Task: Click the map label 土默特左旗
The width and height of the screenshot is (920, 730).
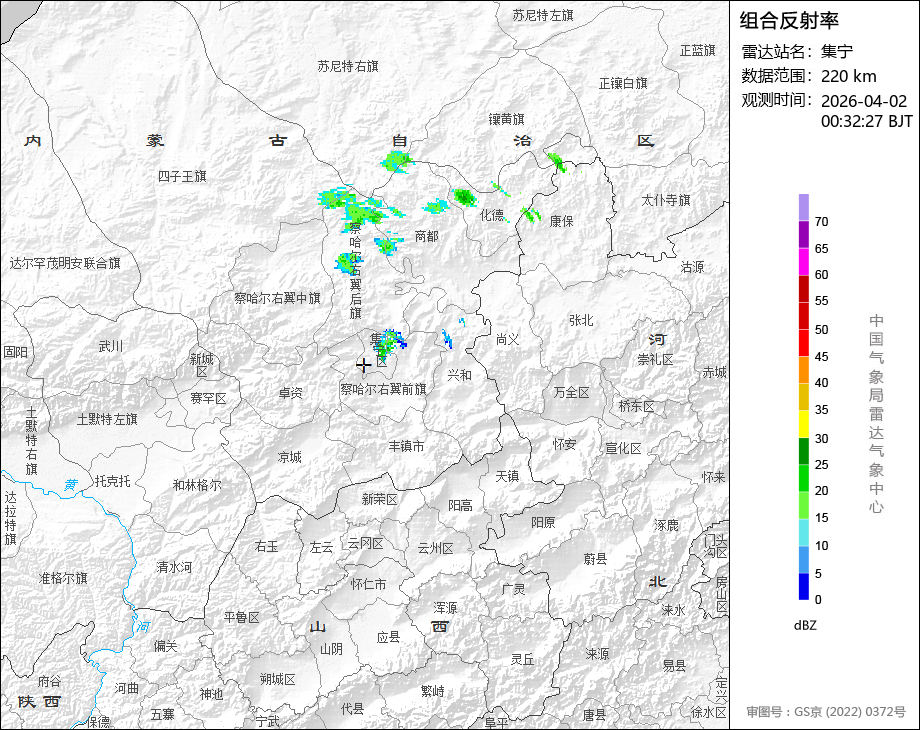Action: 107,420
